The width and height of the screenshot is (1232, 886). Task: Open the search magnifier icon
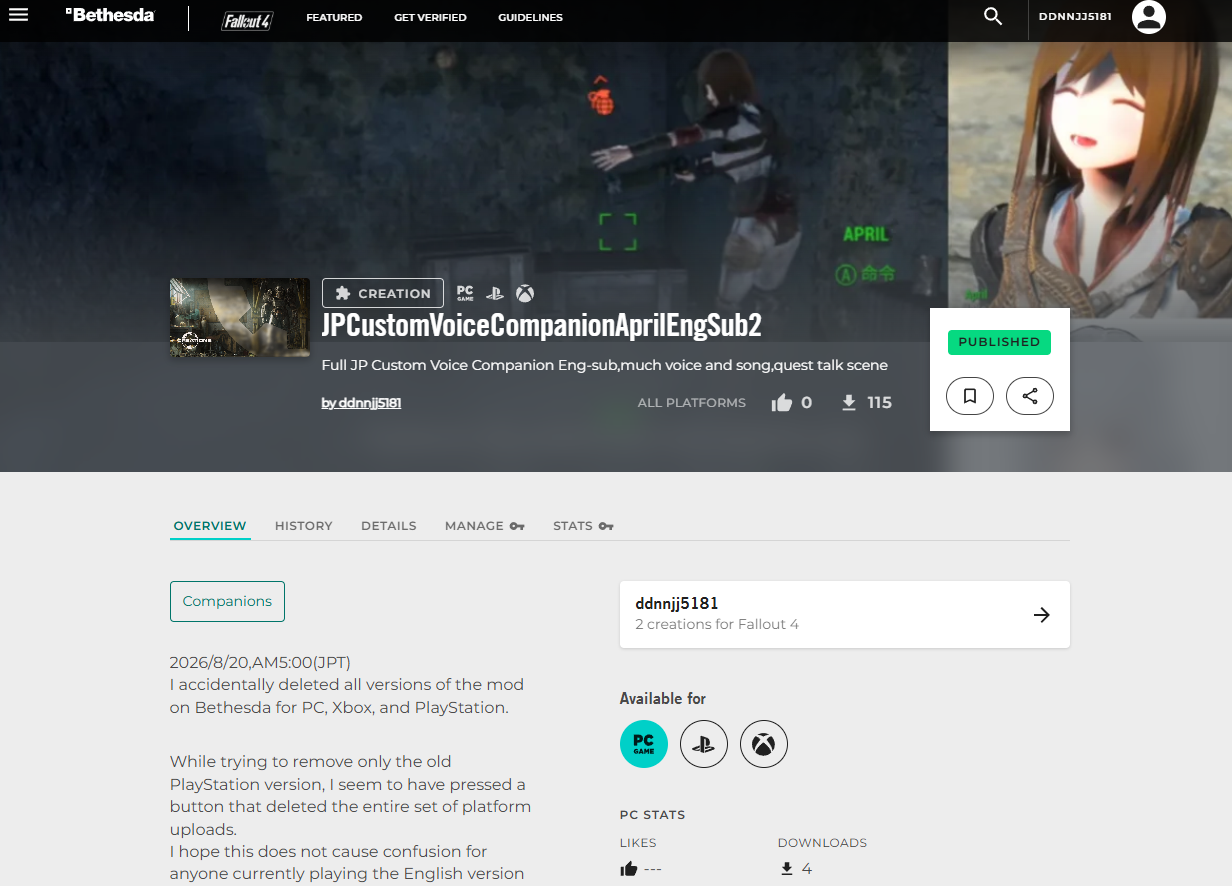click(993, 16)
